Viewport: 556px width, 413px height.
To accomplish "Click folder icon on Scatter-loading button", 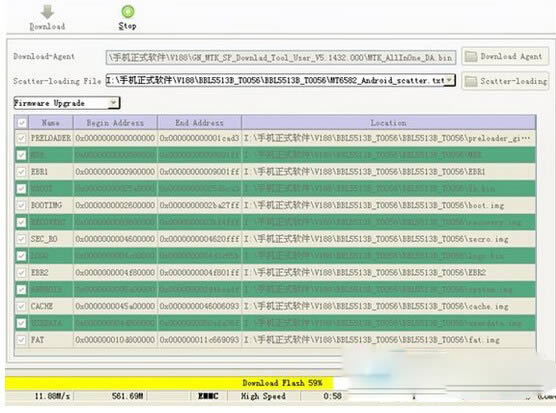I will (471, 81).
